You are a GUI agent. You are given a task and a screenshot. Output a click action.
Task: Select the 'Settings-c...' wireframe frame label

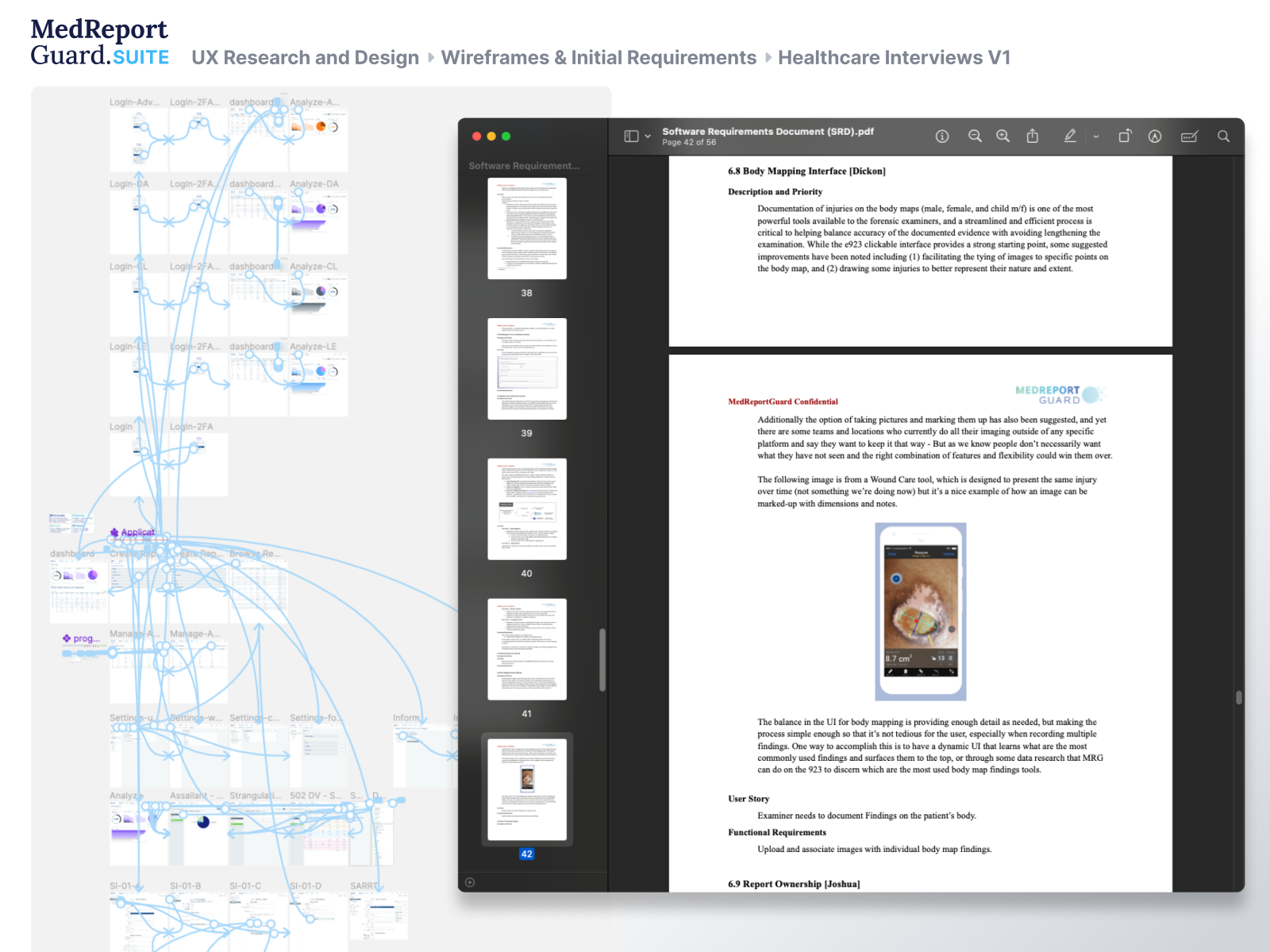[255, 718]
